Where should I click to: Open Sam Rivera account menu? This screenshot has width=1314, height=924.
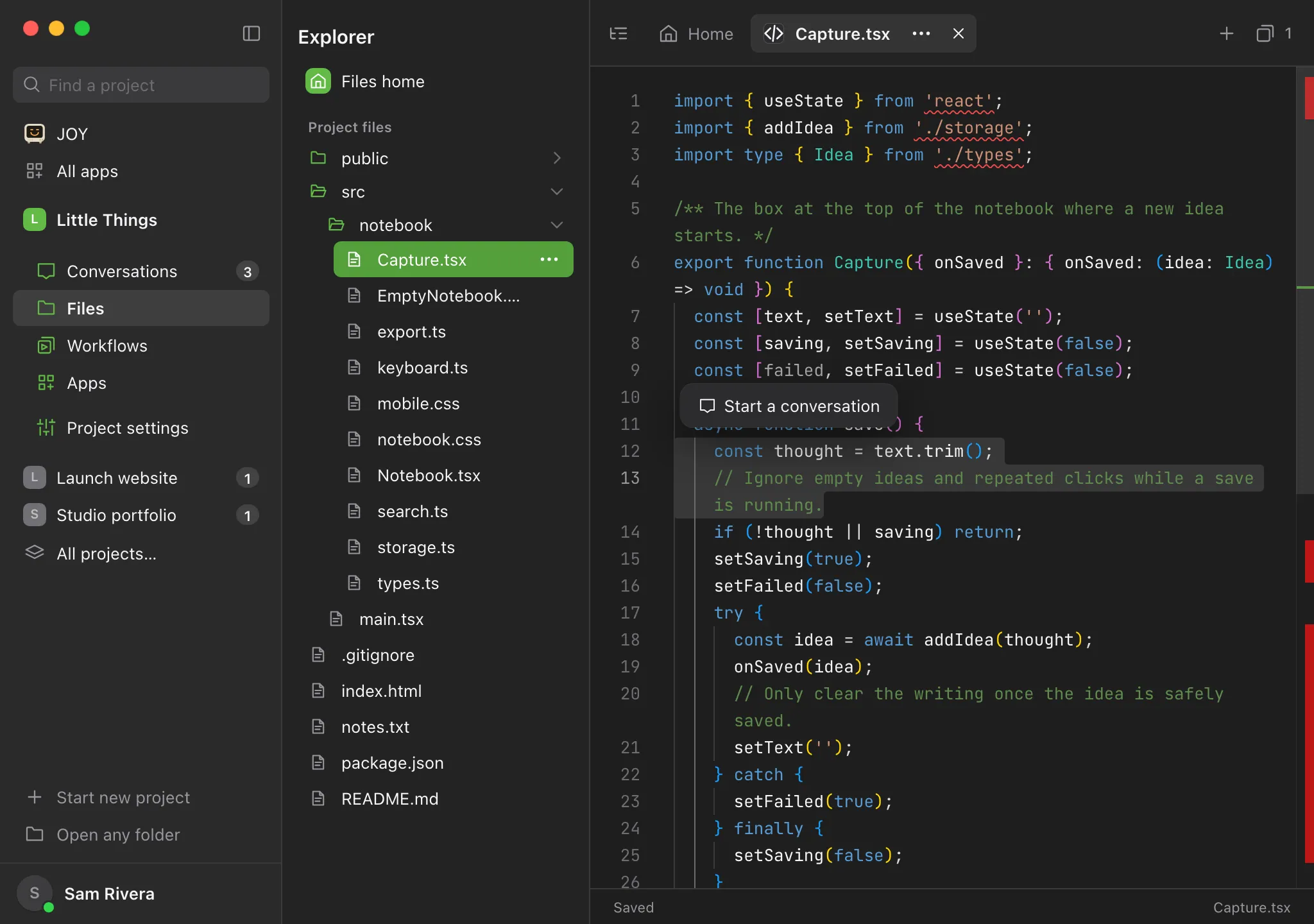(x=141, y=893)
